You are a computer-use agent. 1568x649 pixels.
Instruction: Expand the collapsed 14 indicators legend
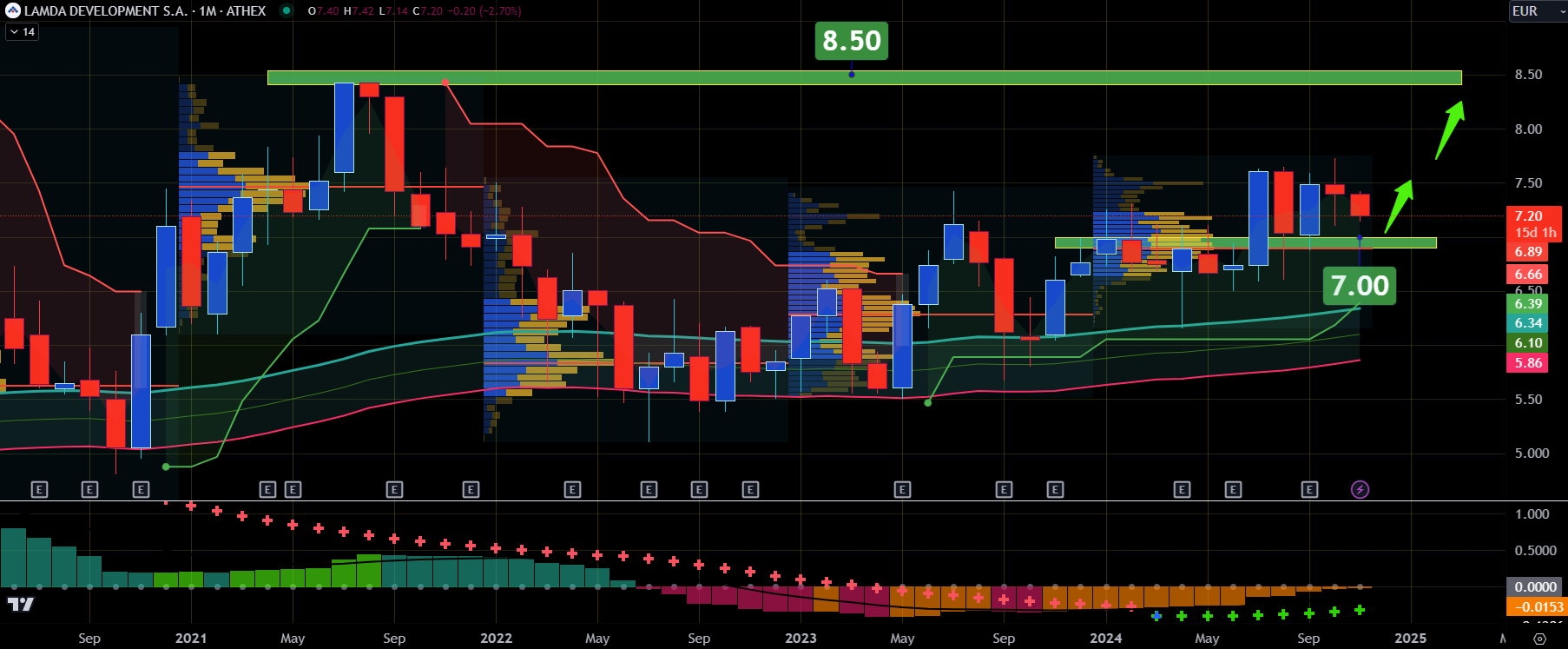click(22, 31)
